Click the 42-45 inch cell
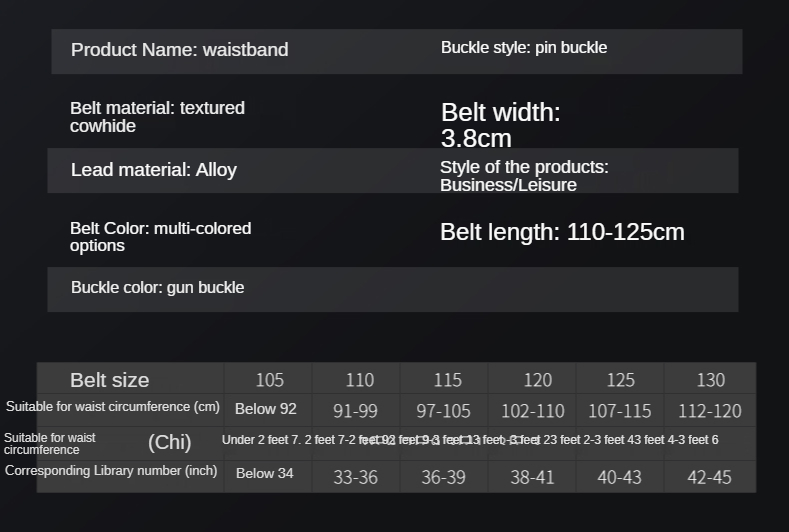The height and width of the screenshot is (532, 789). point(709,477)
